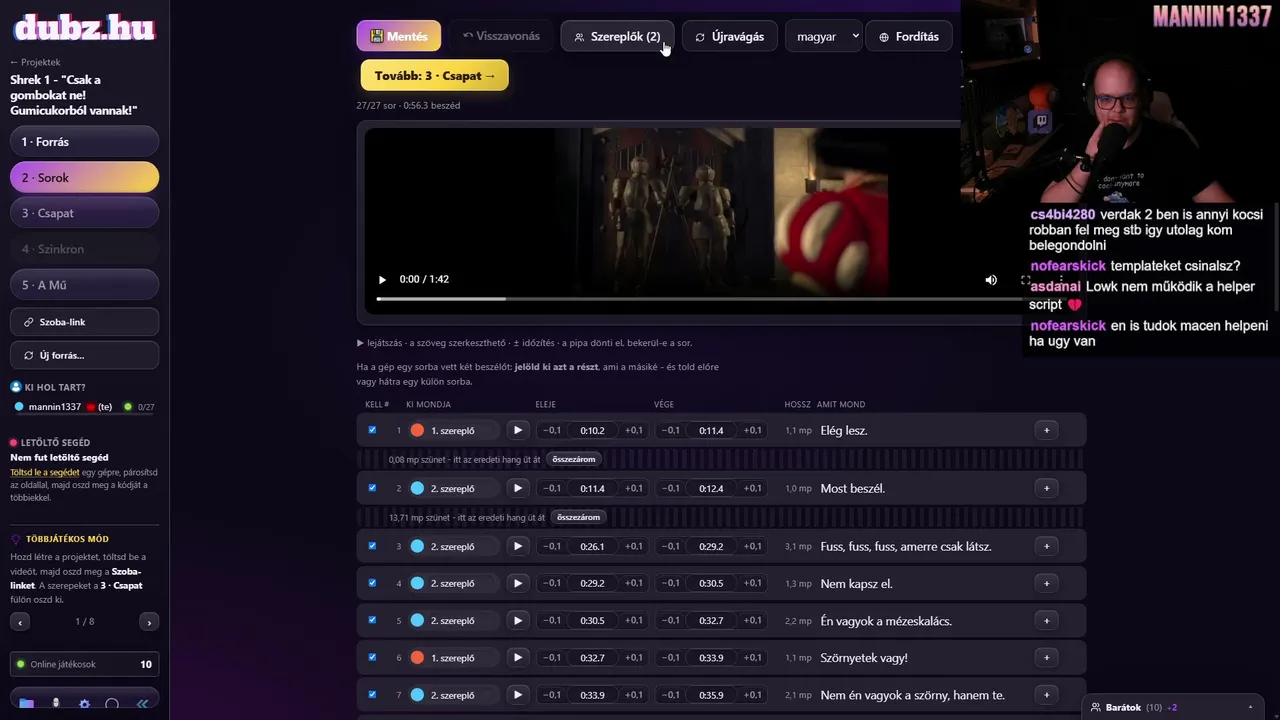Uncheck the checkbox for line 7

tap(372, 694)
